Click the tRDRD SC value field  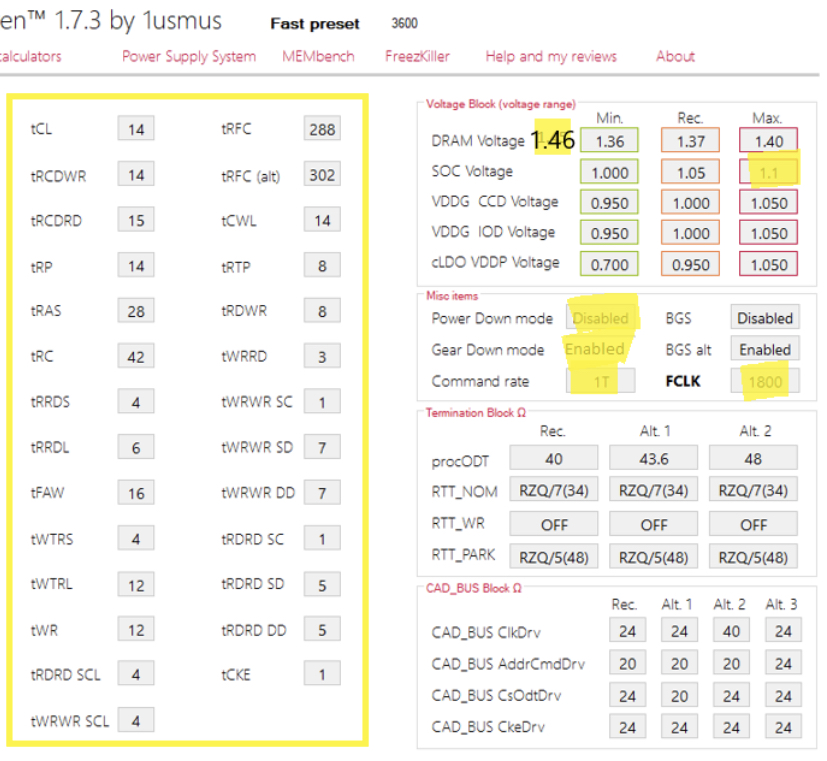322,538
